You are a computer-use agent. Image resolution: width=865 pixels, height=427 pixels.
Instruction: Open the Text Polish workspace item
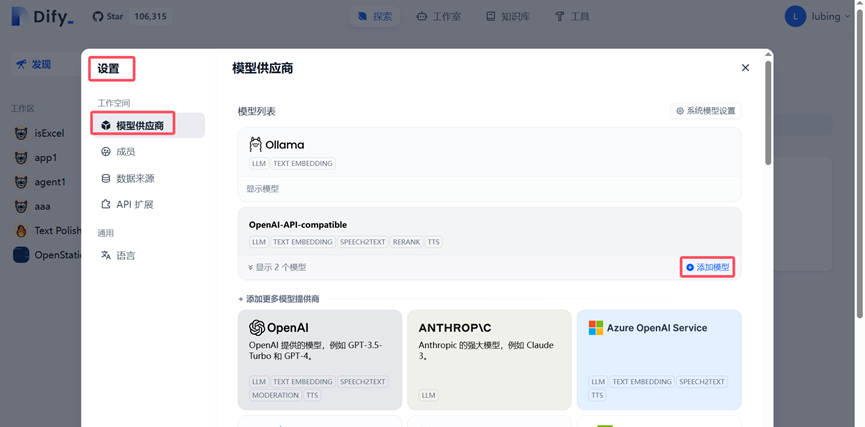(57, 231)
